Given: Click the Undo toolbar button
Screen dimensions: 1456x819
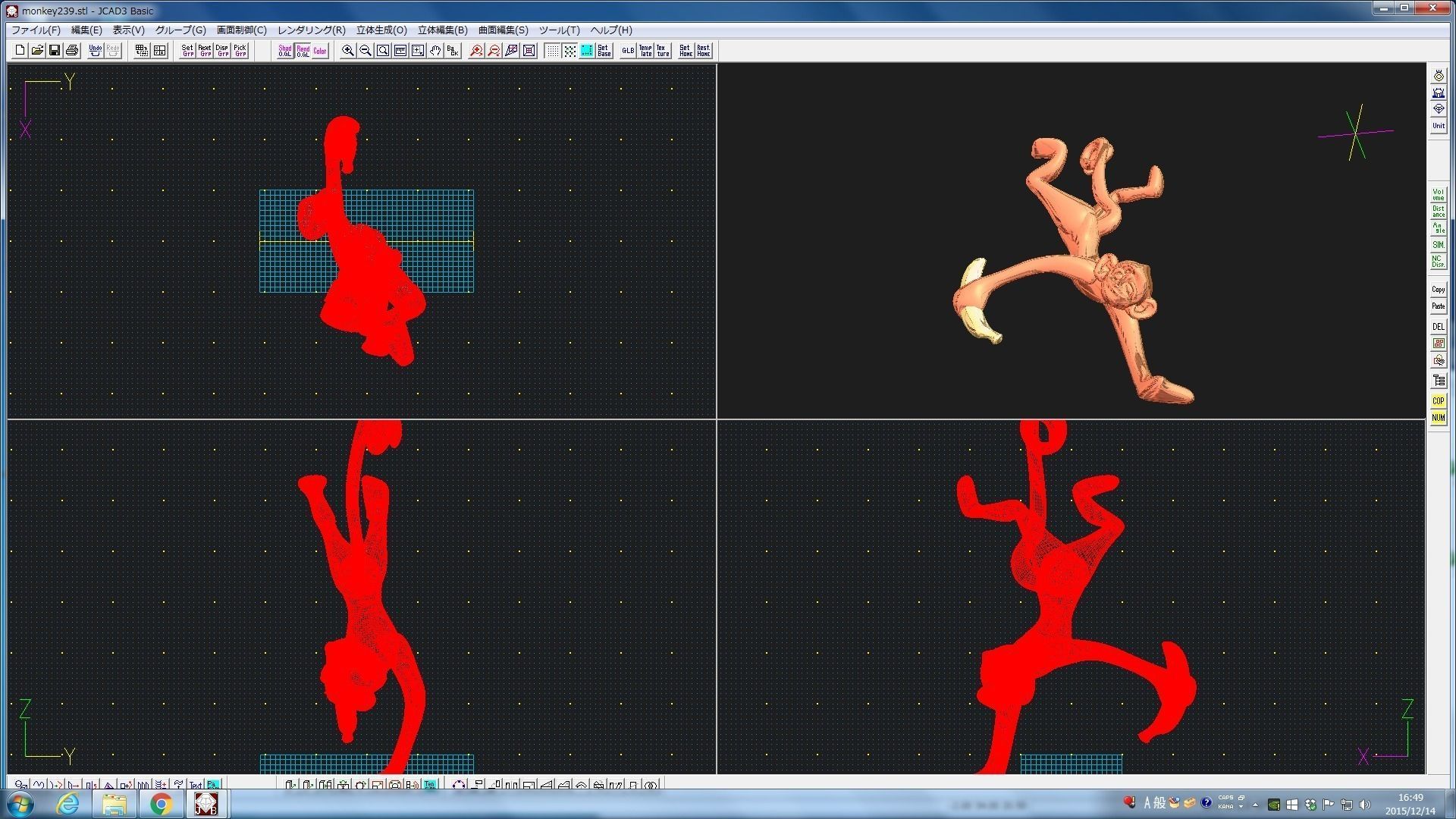Looking at the screenshot, I should click(x=96, y=51).
